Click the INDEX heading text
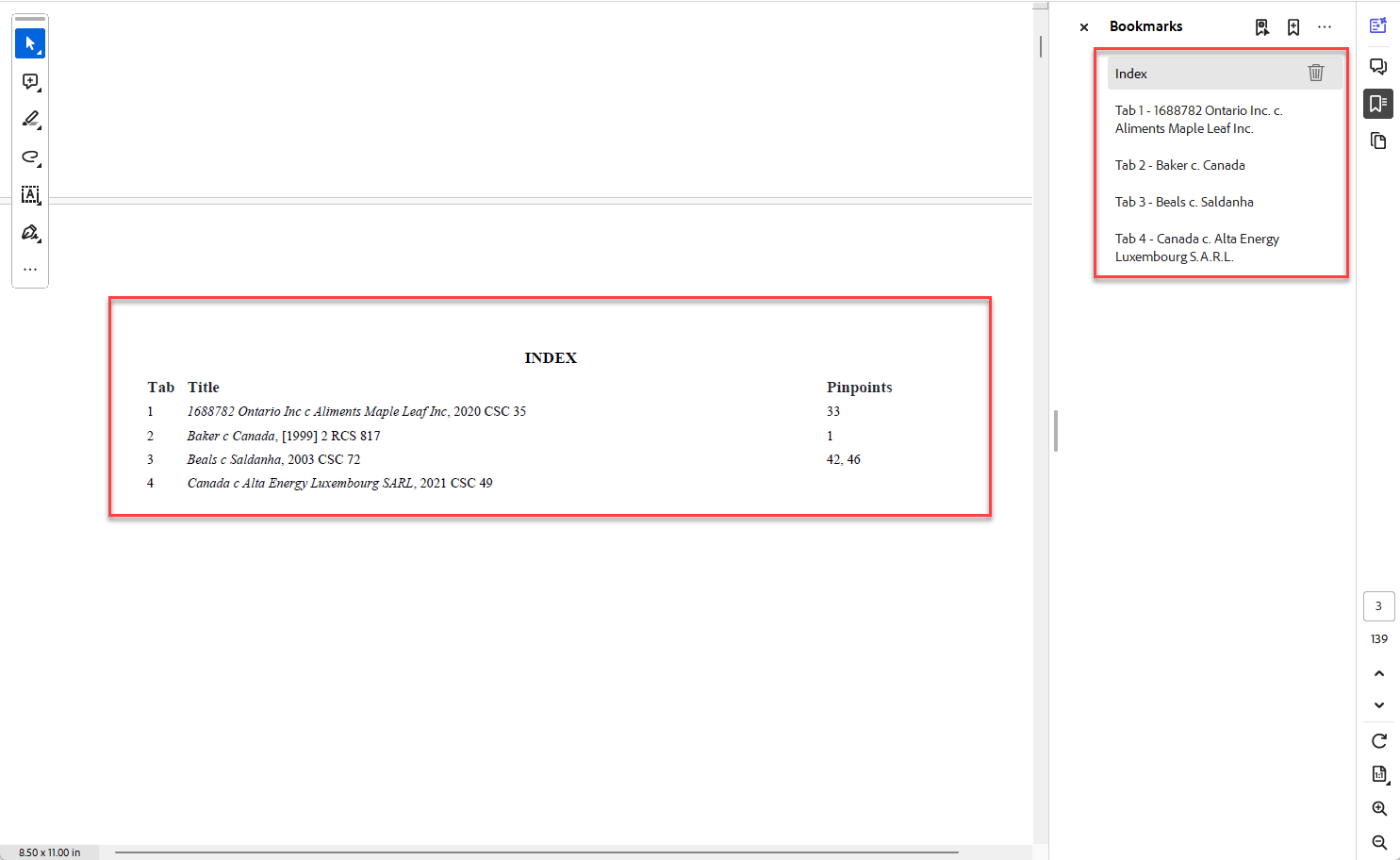 [x=551, y=358]
